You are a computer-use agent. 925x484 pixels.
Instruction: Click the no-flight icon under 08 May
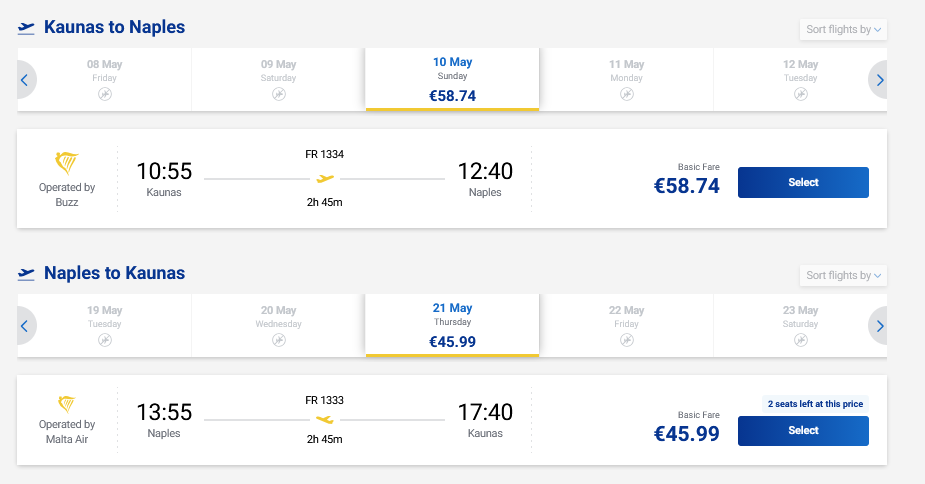104,94
